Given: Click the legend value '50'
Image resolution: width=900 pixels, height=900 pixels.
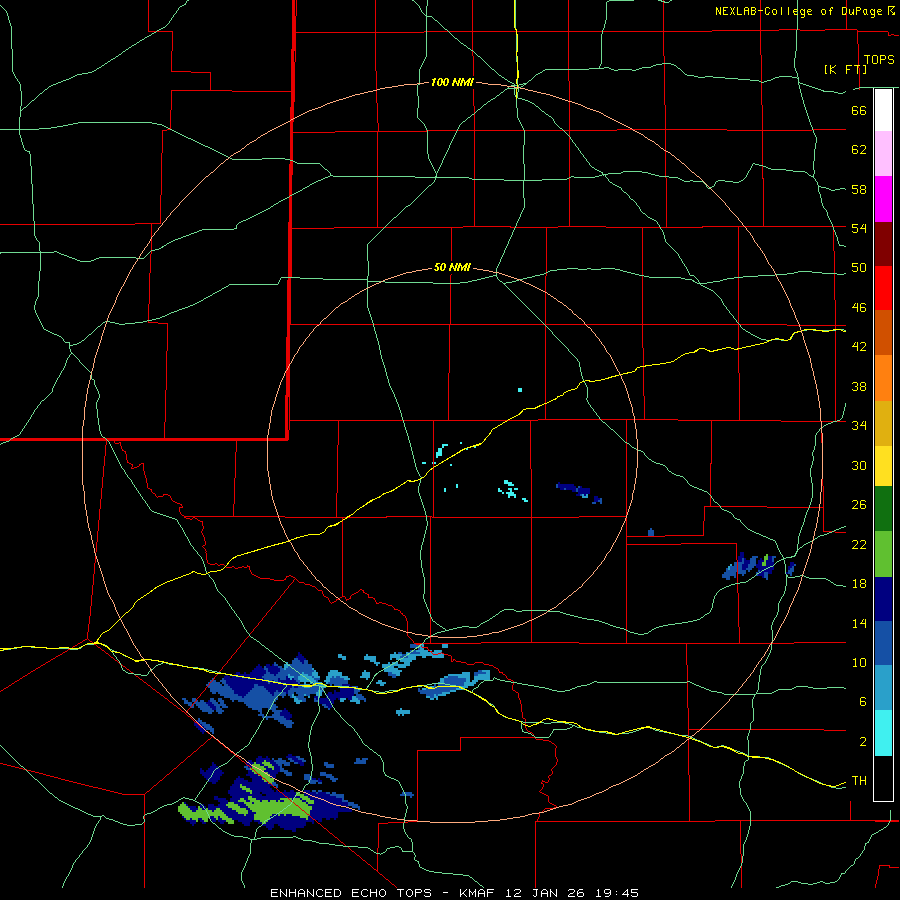Looking at the screenshot, I should click(859, 268).
